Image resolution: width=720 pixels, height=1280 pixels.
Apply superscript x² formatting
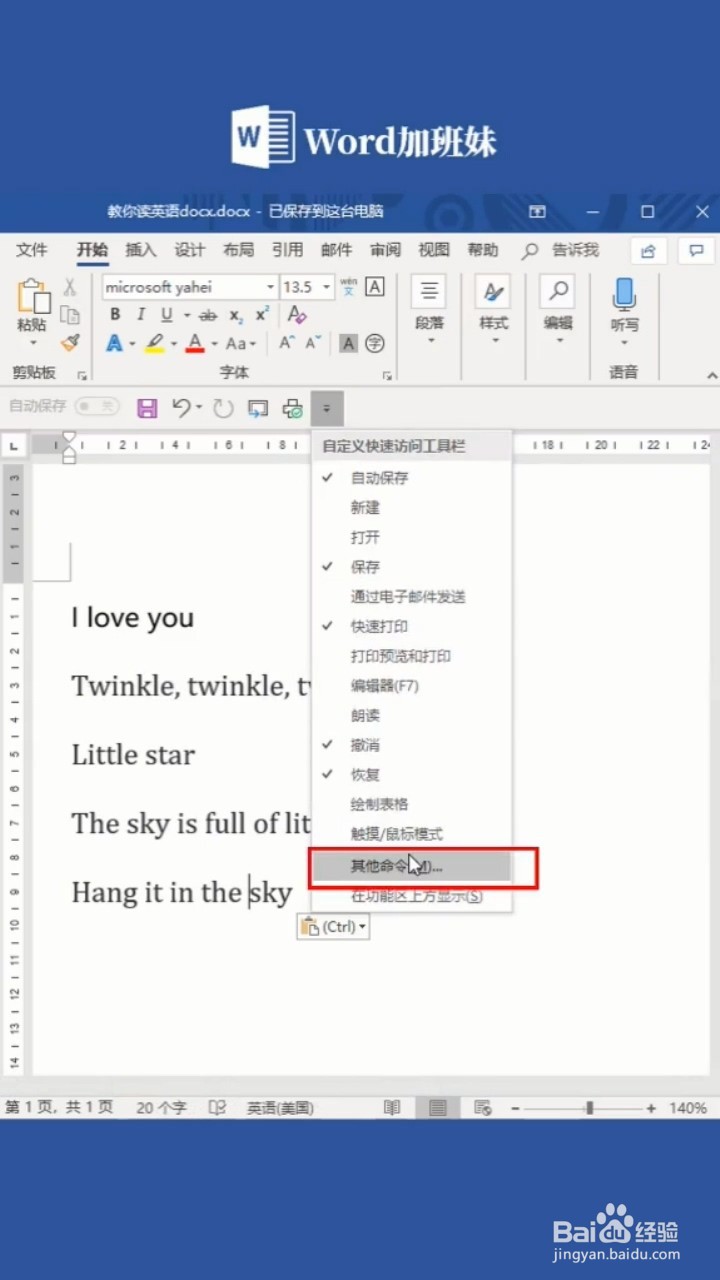tap(262, 315)
